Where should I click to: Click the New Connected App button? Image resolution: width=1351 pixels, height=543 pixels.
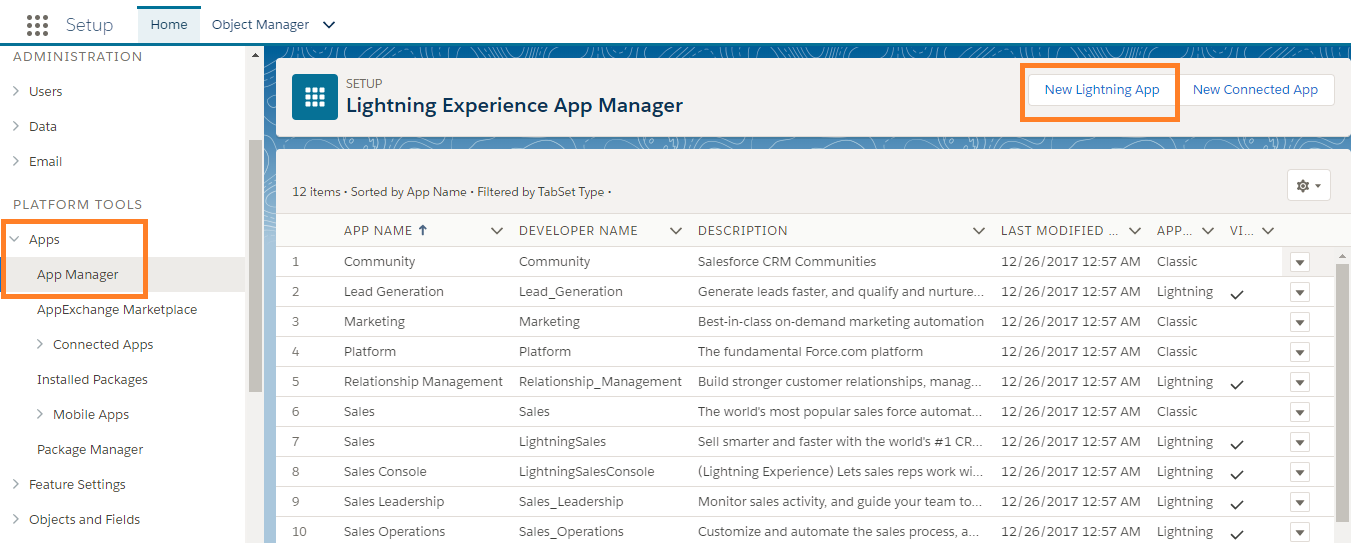[1255, 90]
